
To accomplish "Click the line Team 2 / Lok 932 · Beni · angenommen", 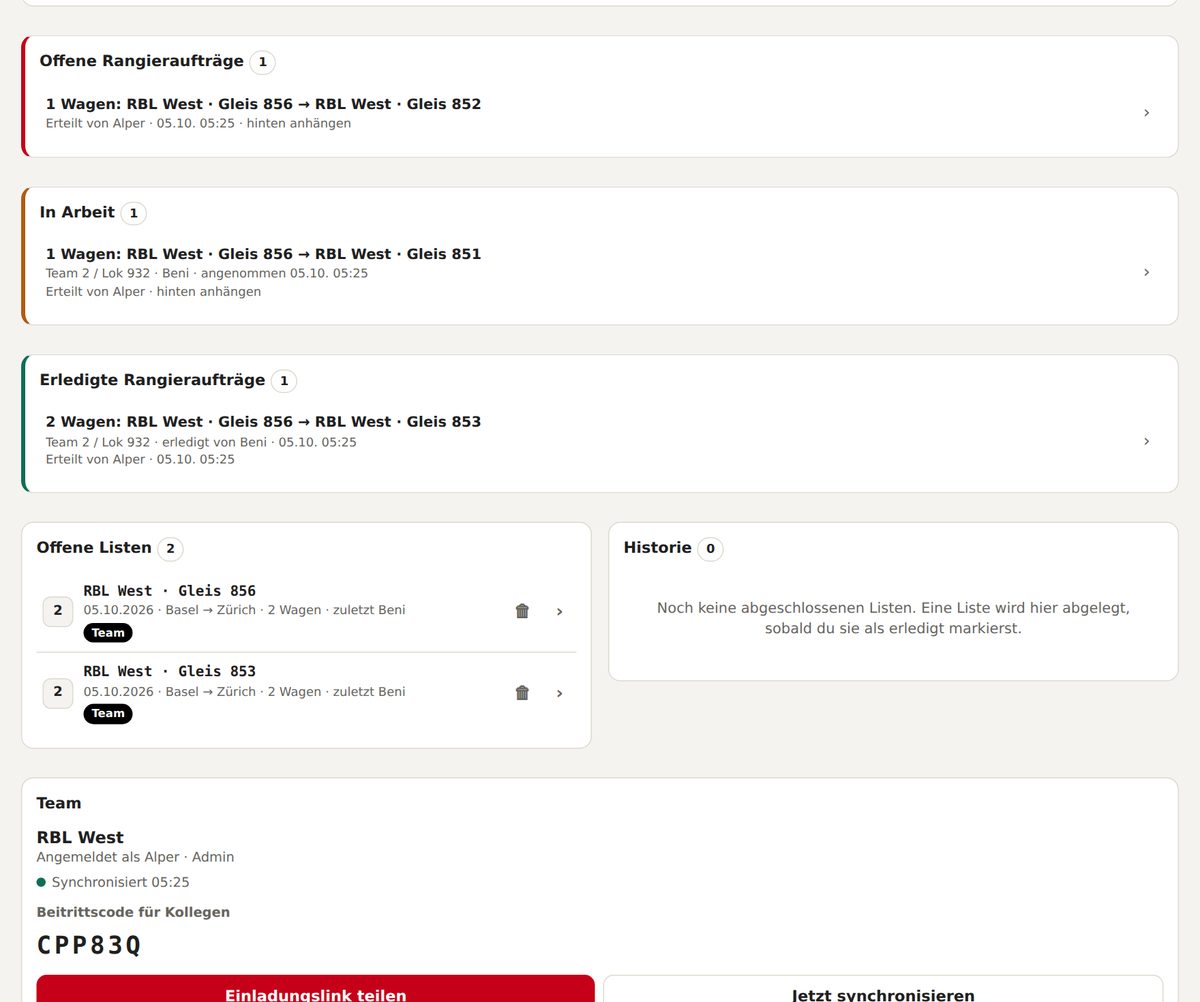I will pyautogui.click(x=207, y=273).
